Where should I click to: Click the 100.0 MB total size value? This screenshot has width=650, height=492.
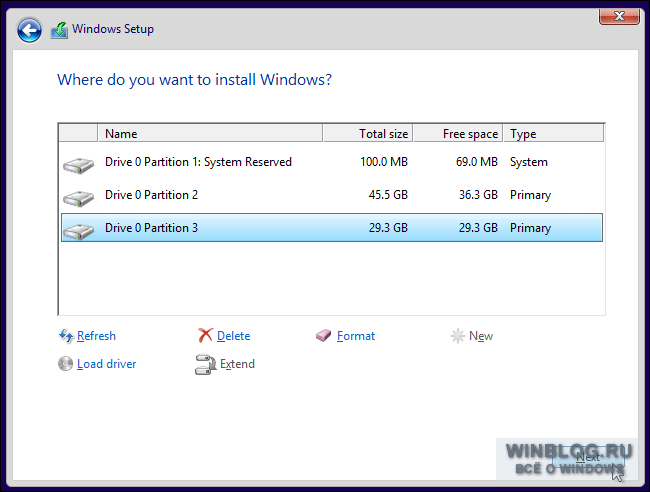tap(384, 162)
